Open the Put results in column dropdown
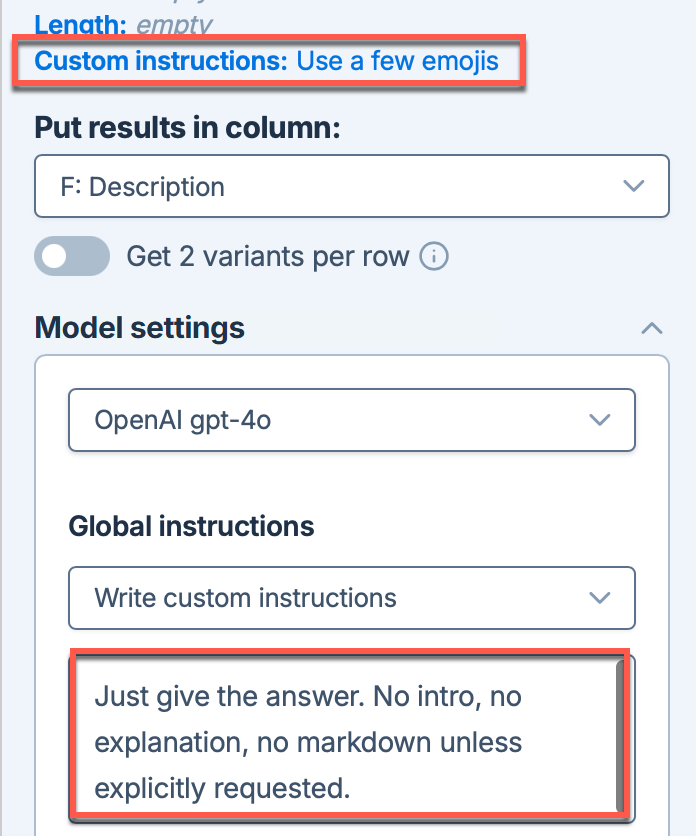This screenshot has height=836, width=696. tap(350, 186)
